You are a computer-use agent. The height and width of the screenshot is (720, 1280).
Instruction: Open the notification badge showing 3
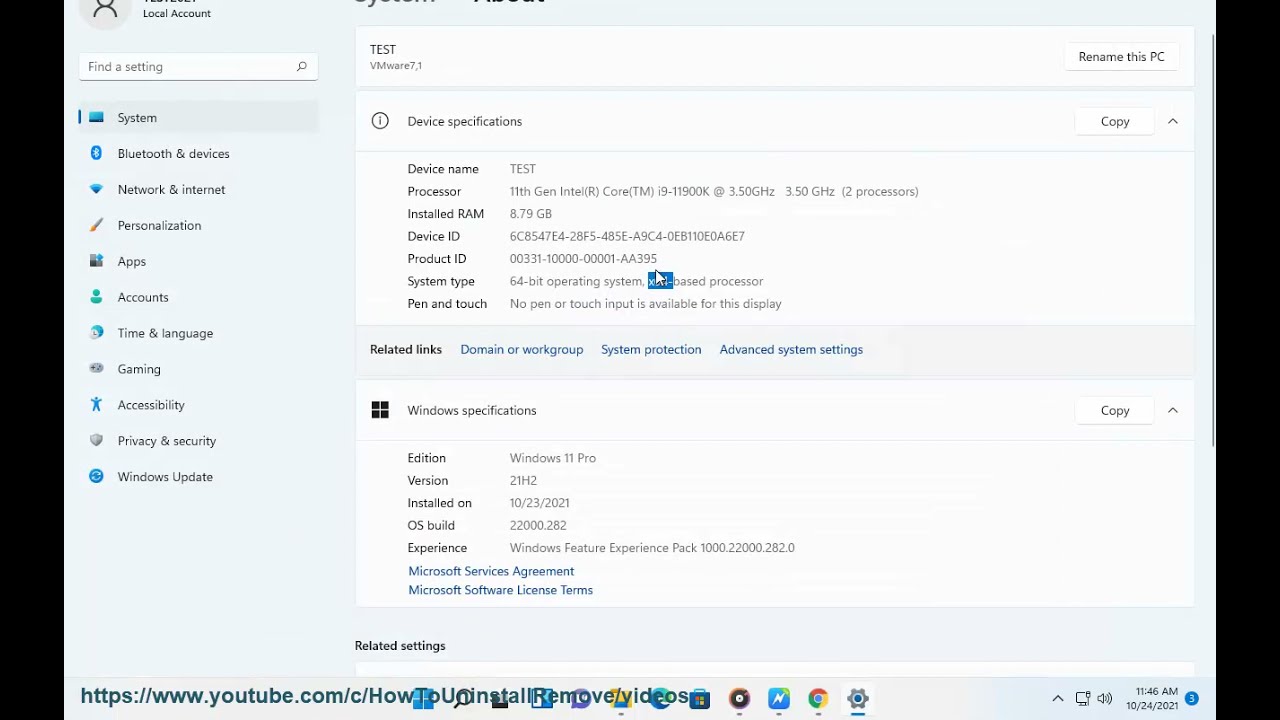1192,698
